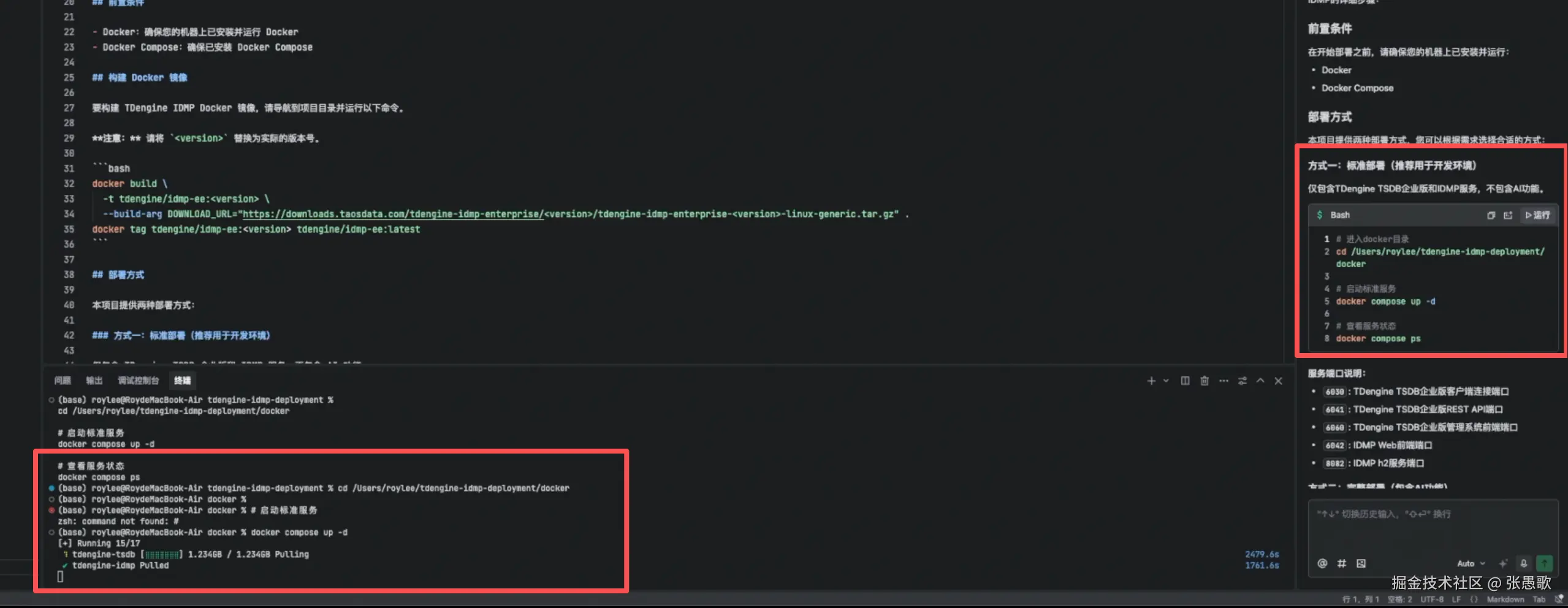
Task: Insert Bash code block into terminal icon
Action: tap(1508, 215)
